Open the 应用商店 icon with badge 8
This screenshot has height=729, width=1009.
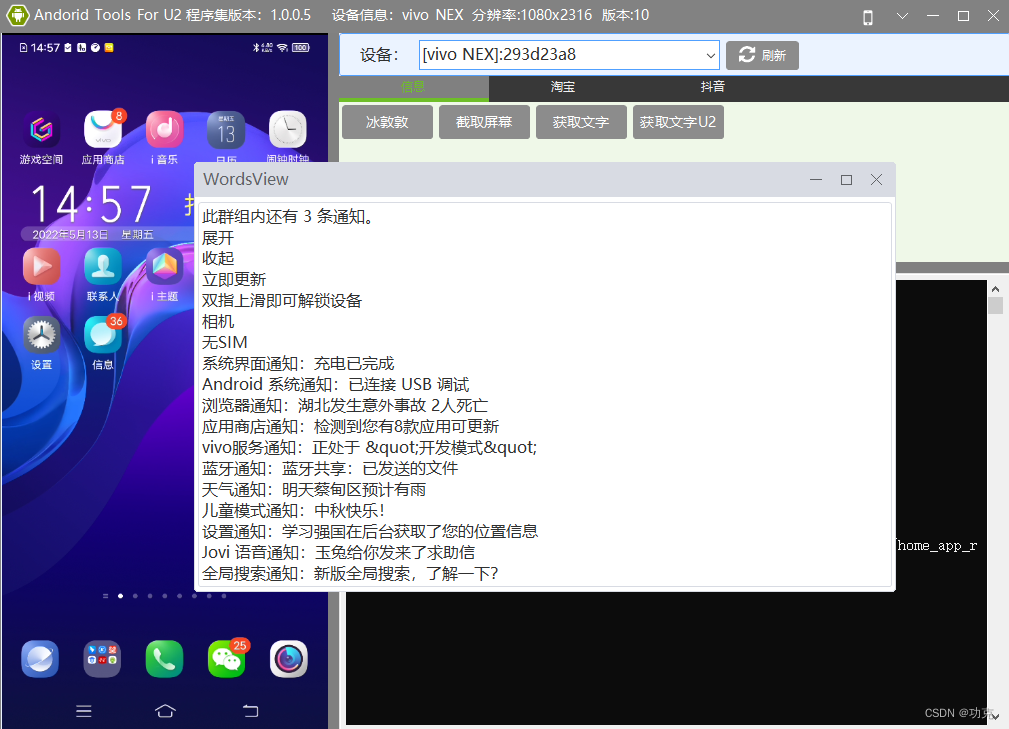[102, 130]
